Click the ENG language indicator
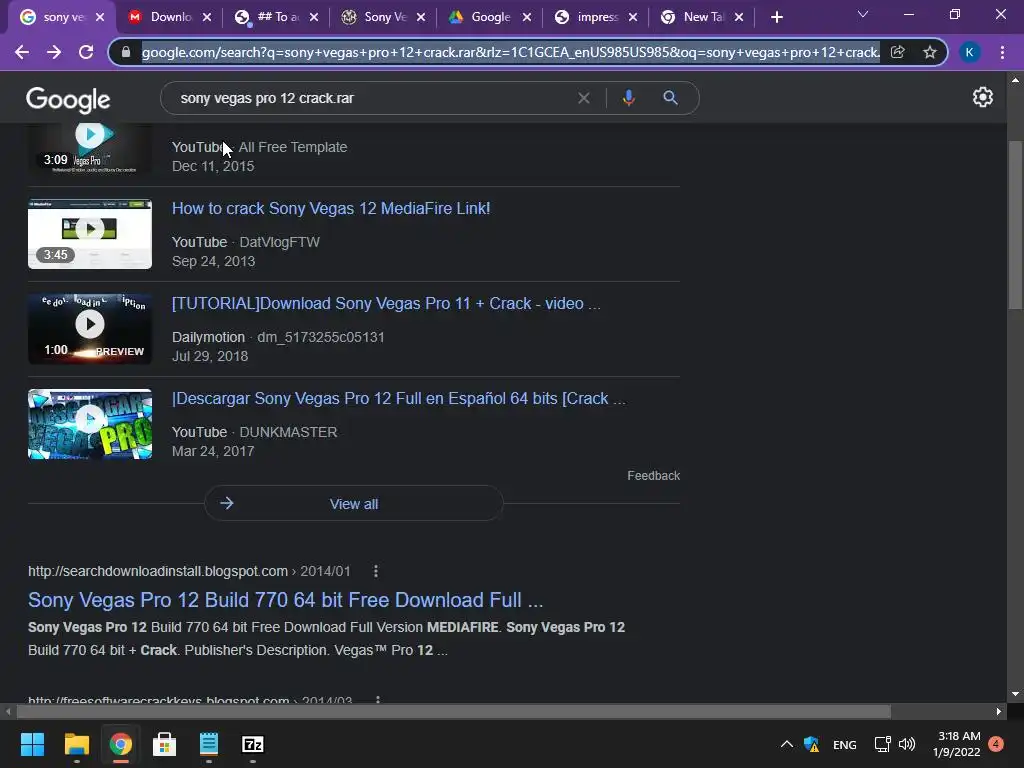 844,745
